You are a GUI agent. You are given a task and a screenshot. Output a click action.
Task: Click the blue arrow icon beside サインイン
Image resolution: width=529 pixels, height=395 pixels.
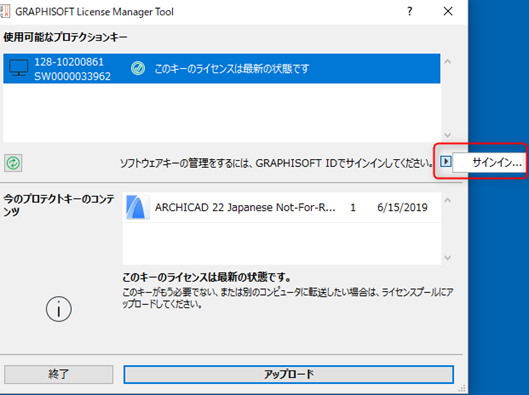[446, 162]
